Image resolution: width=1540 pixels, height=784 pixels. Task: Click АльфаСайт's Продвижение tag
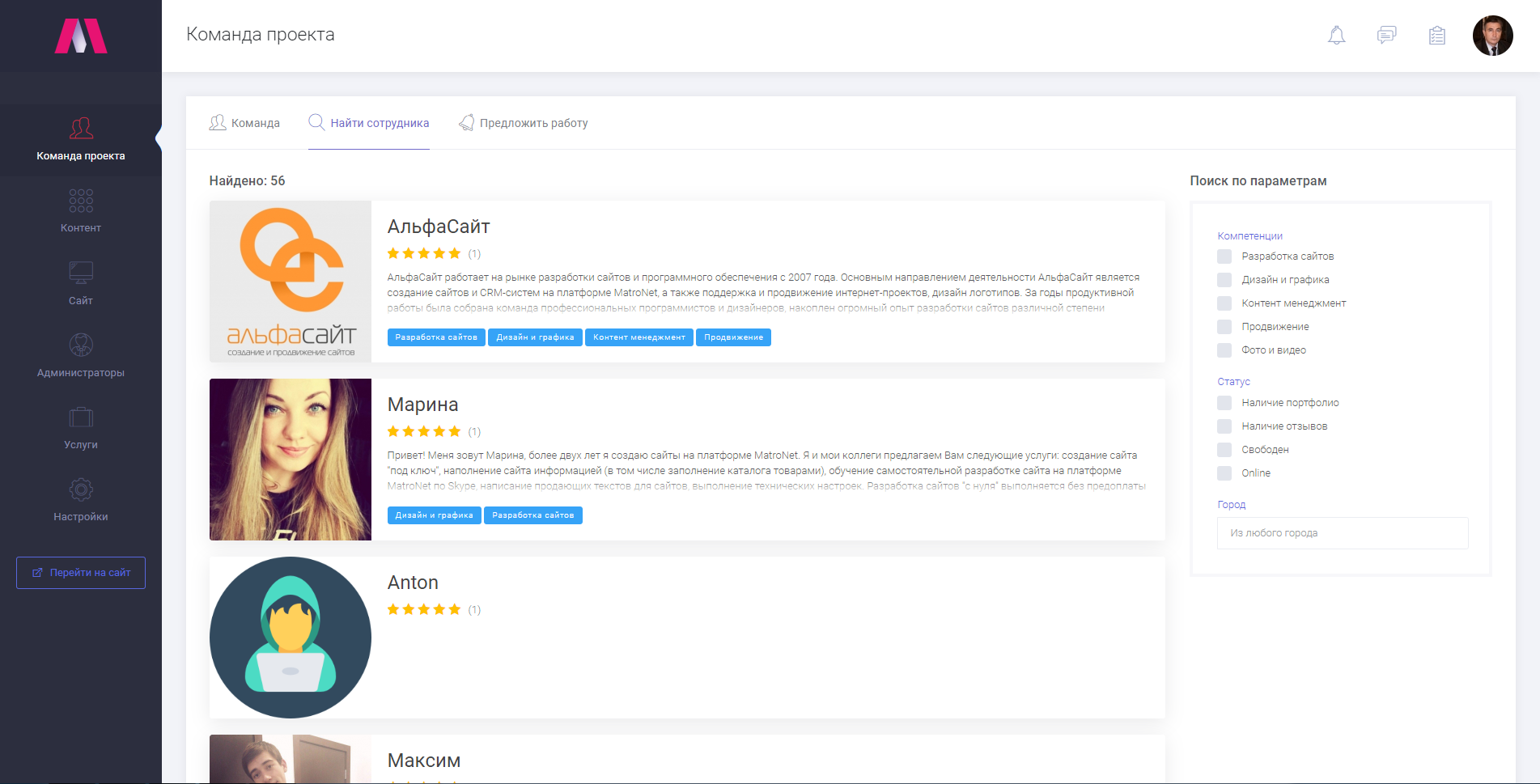(x=733, y=337)
